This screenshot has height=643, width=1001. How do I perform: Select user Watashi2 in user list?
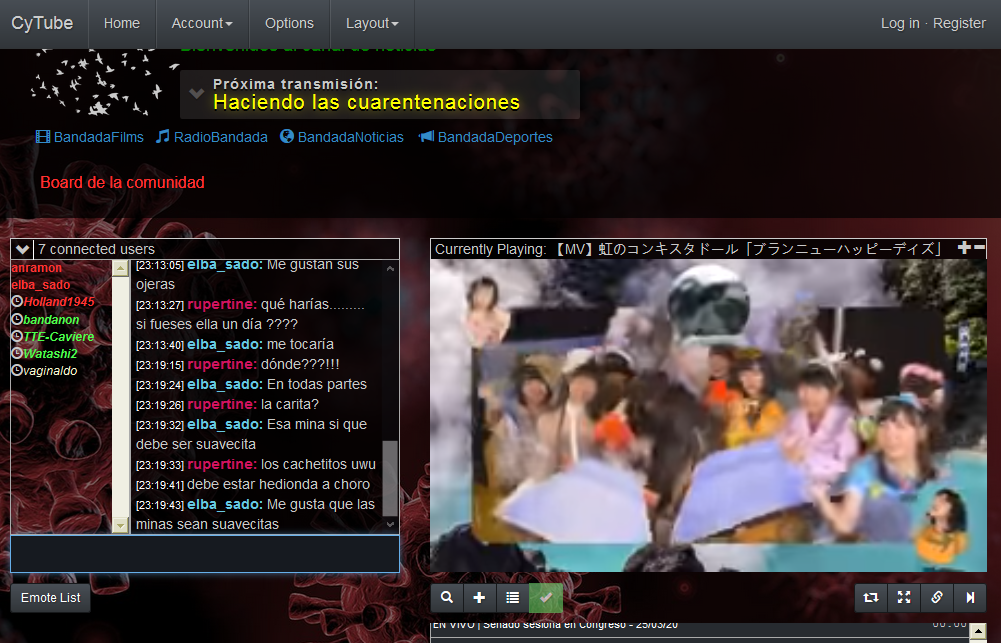pos(50,354)
